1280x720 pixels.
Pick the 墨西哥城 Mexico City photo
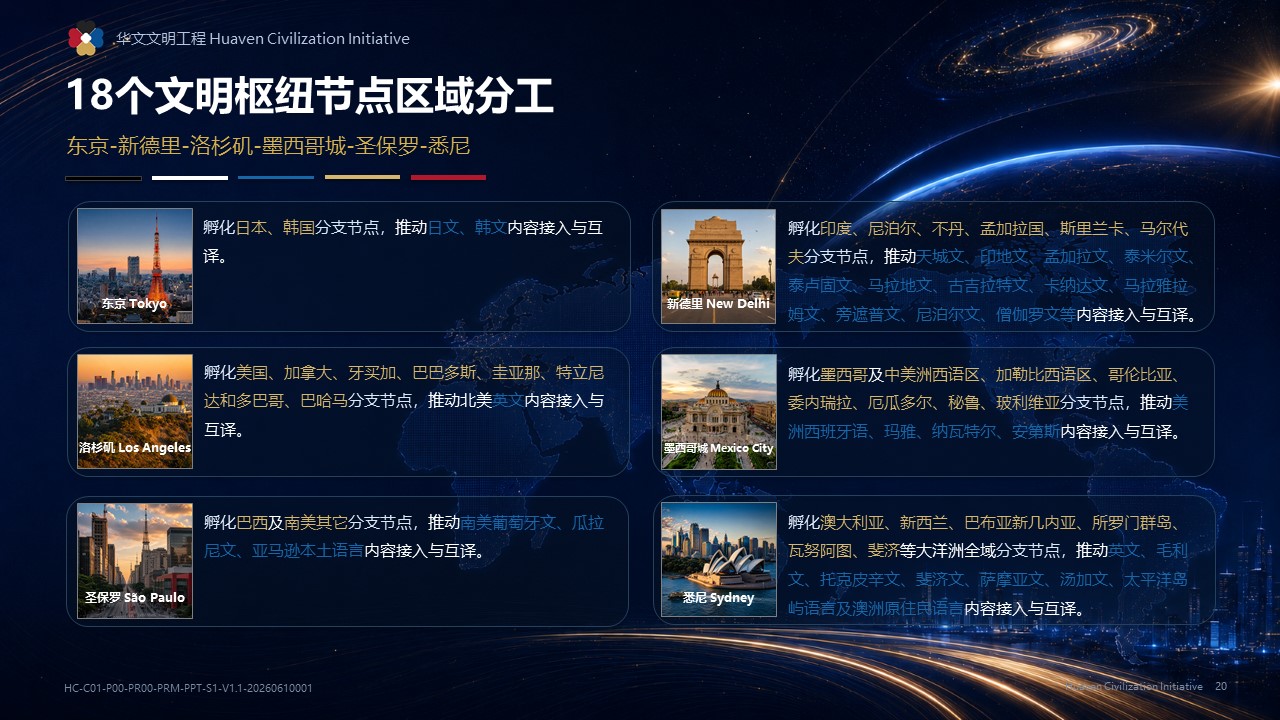(718, 411)
